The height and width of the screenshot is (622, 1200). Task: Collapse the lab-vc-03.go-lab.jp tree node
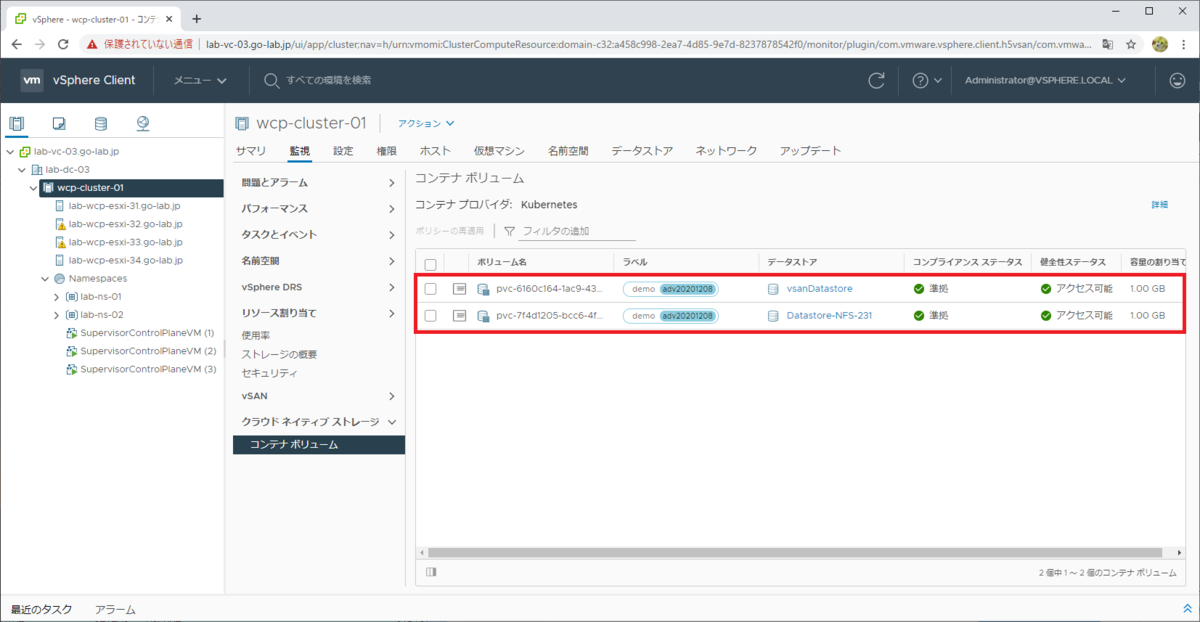click(10, 152)
